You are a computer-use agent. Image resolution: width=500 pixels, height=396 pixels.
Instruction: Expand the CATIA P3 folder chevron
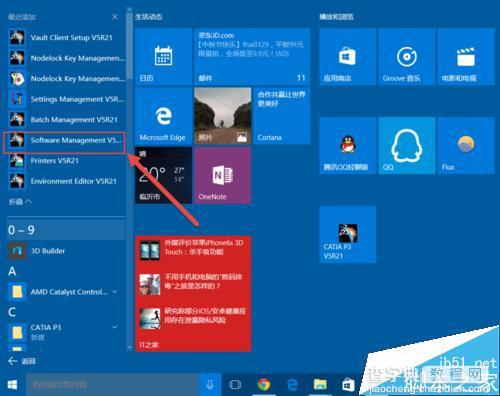pos(115,327)
